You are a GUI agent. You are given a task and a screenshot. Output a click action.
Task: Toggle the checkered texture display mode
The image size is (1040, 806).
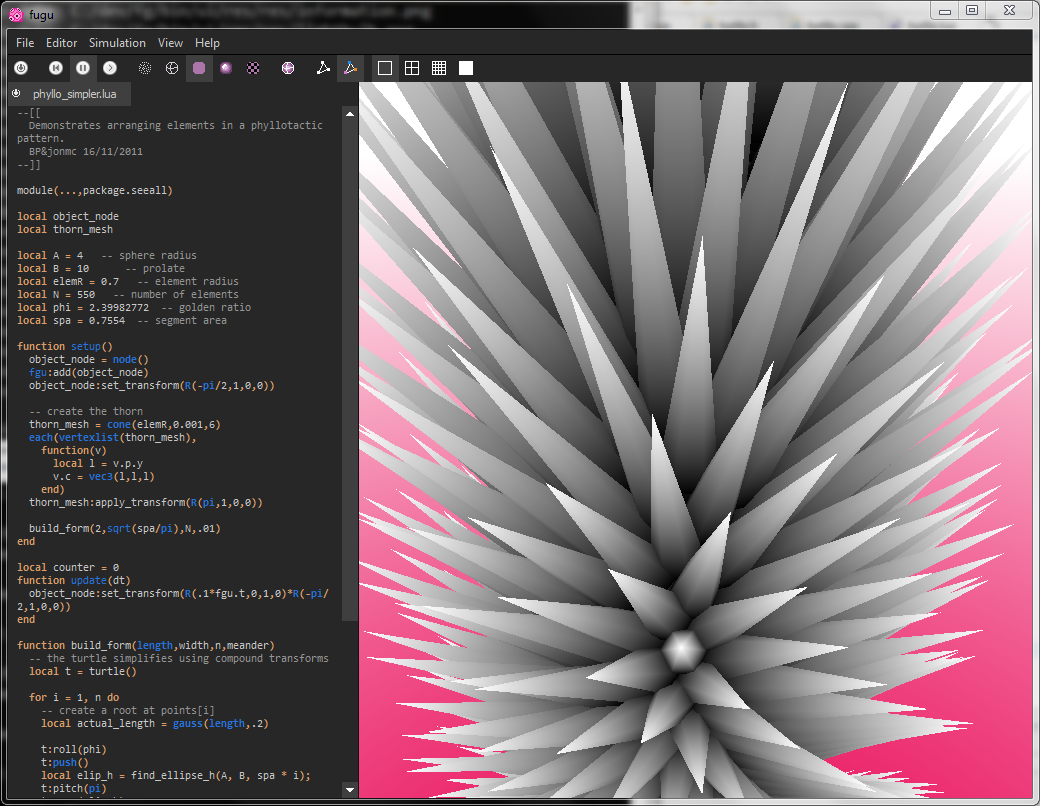(x=253, y=68)
